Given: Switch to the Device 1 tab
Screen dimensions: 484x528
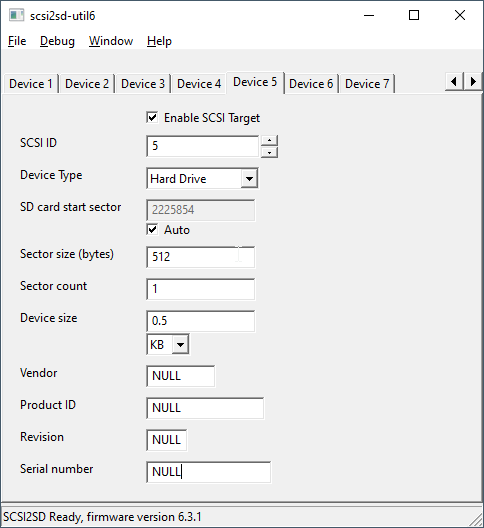Looking at the screenshot, I should pyautogui.click(x=31, y=84).
